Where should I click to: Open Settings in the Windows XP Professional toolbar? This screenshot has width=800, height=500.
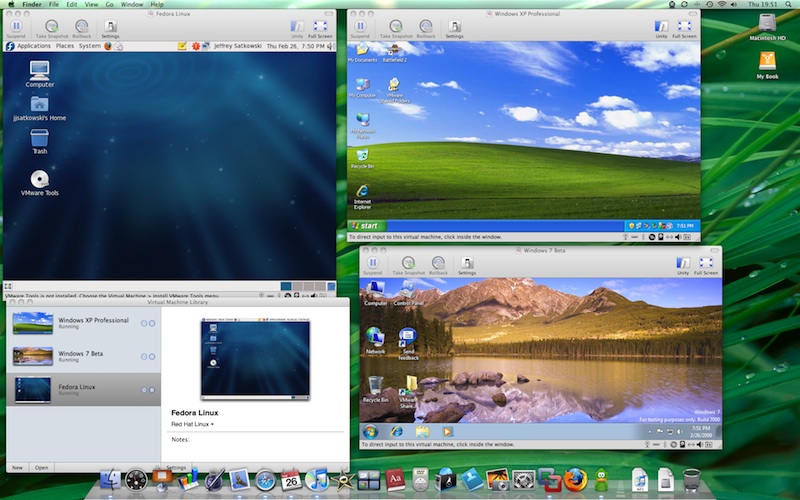point(454,29)
